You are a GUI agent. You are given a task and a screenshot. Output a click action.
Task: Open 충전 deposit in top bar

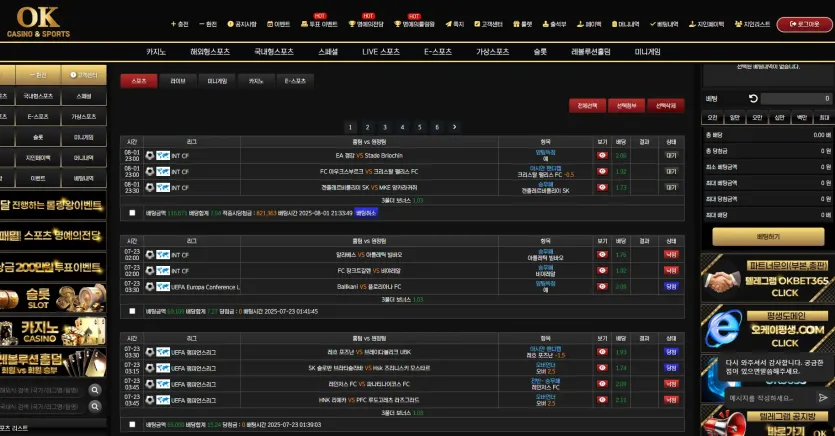(x=179, y=24)
